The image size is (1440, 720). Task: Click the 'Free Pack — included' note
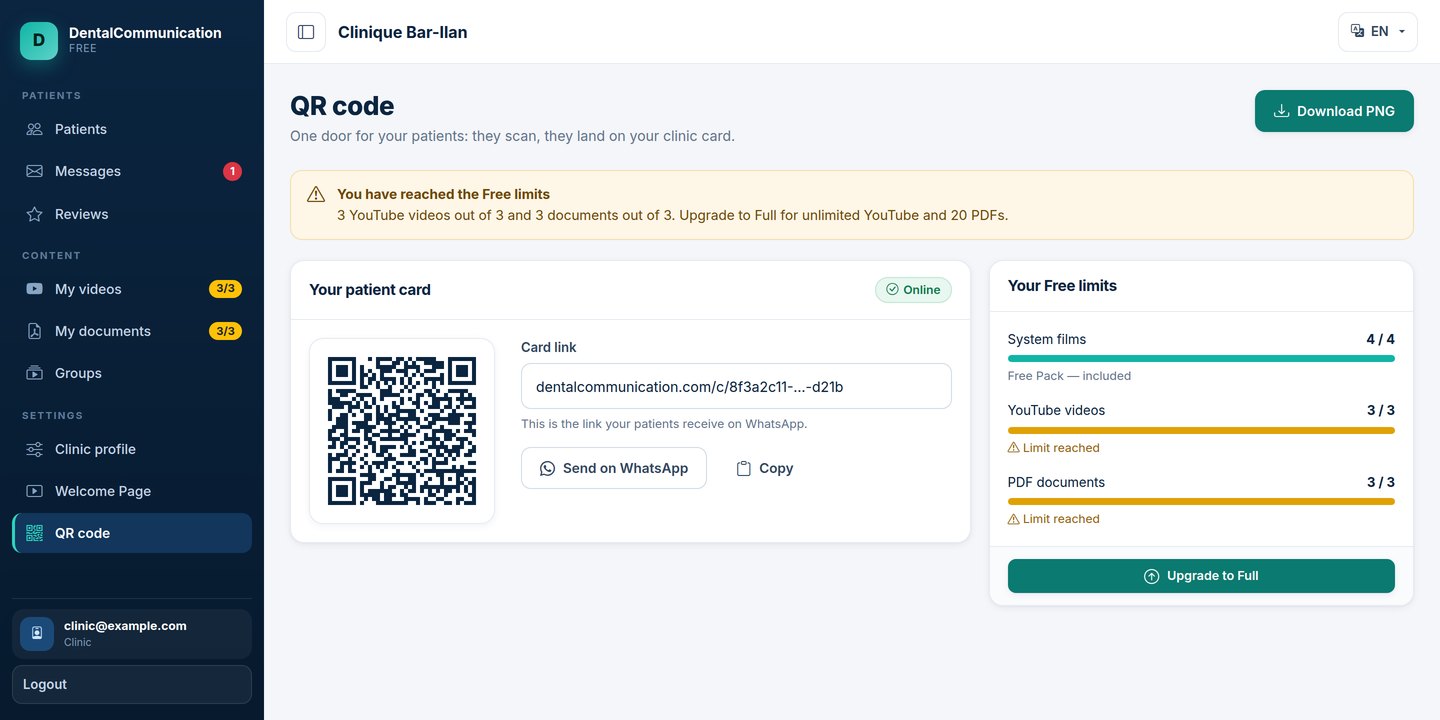point(1069,376)
